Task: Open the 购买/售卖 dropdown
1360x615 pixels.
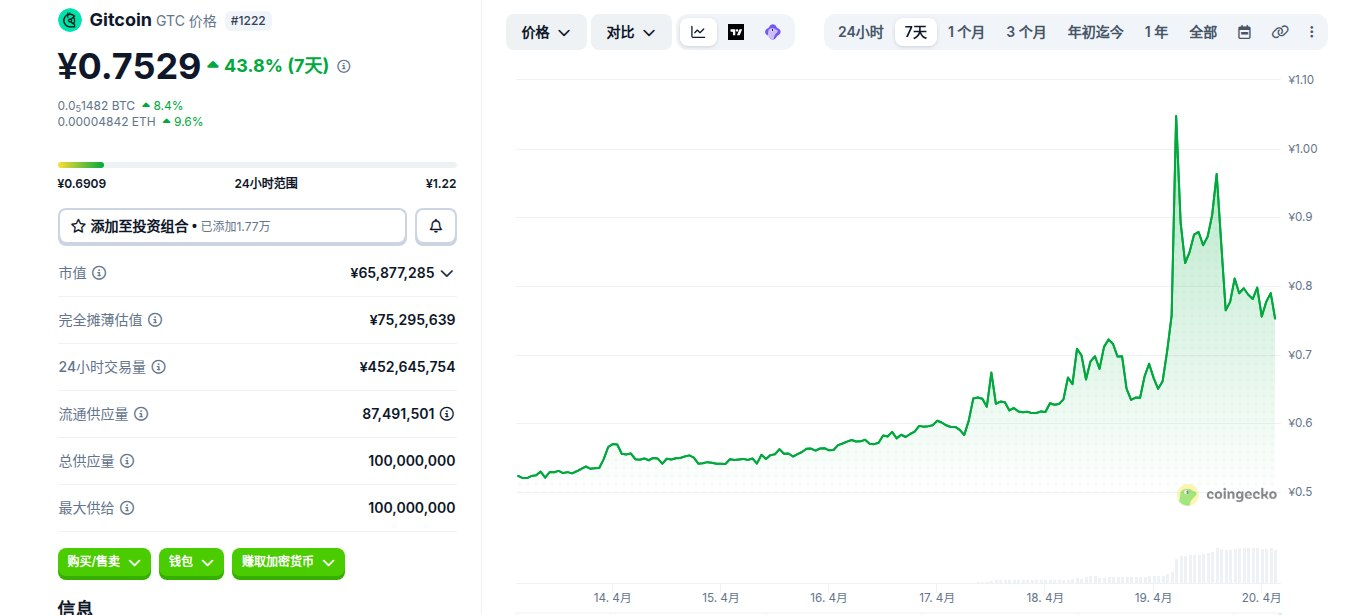Action: [105, 563]
